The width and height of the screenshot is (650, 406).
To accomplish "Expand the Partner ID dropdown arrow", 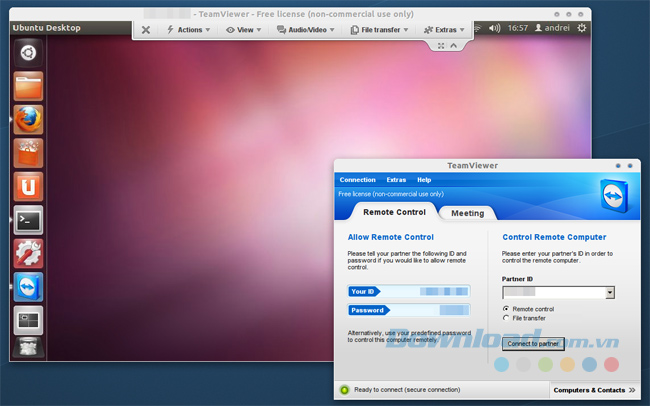I will pyautogui.click(x=609, y=293).
